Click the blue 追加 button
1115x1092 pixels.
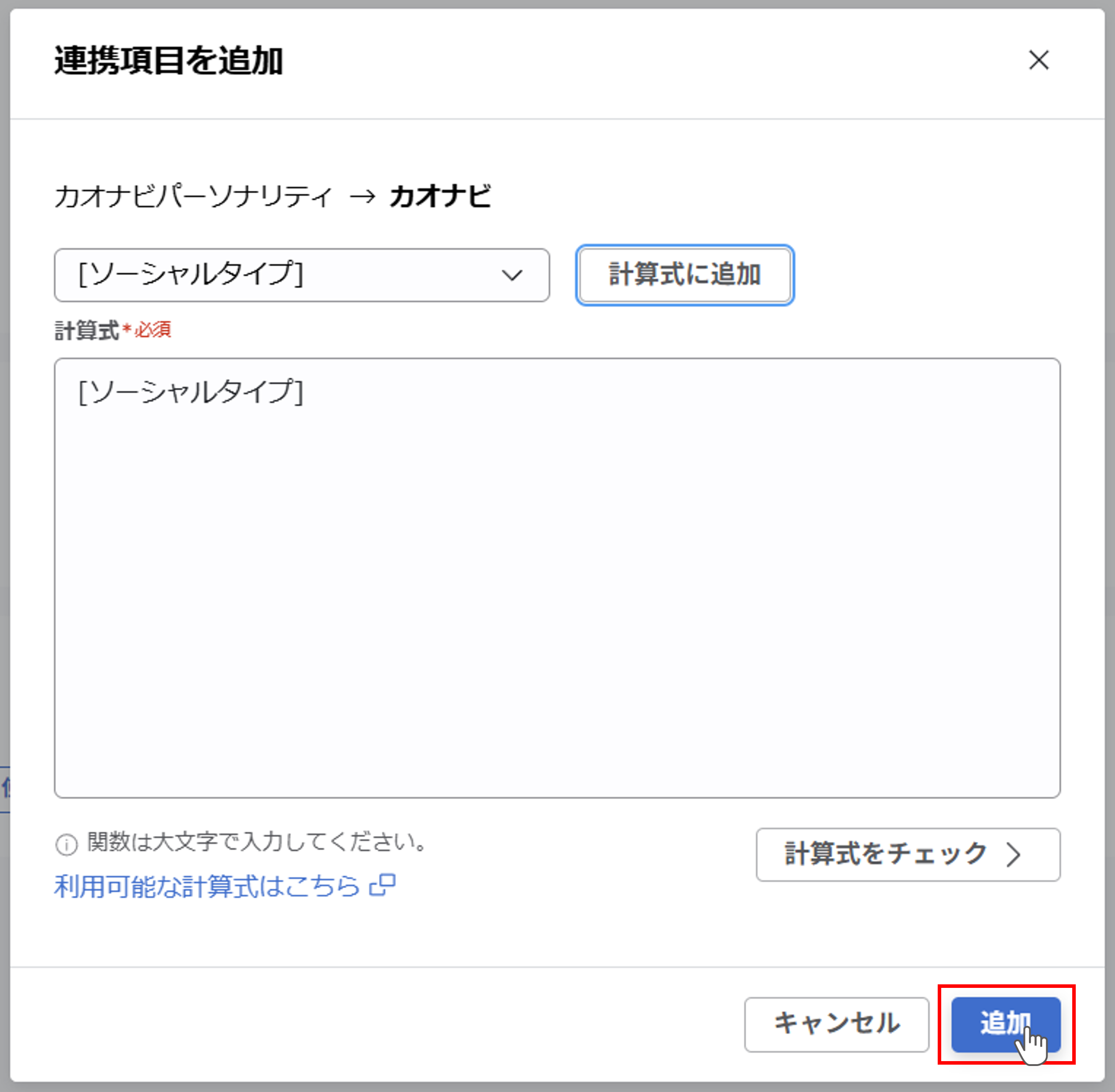point(1006,1024)
